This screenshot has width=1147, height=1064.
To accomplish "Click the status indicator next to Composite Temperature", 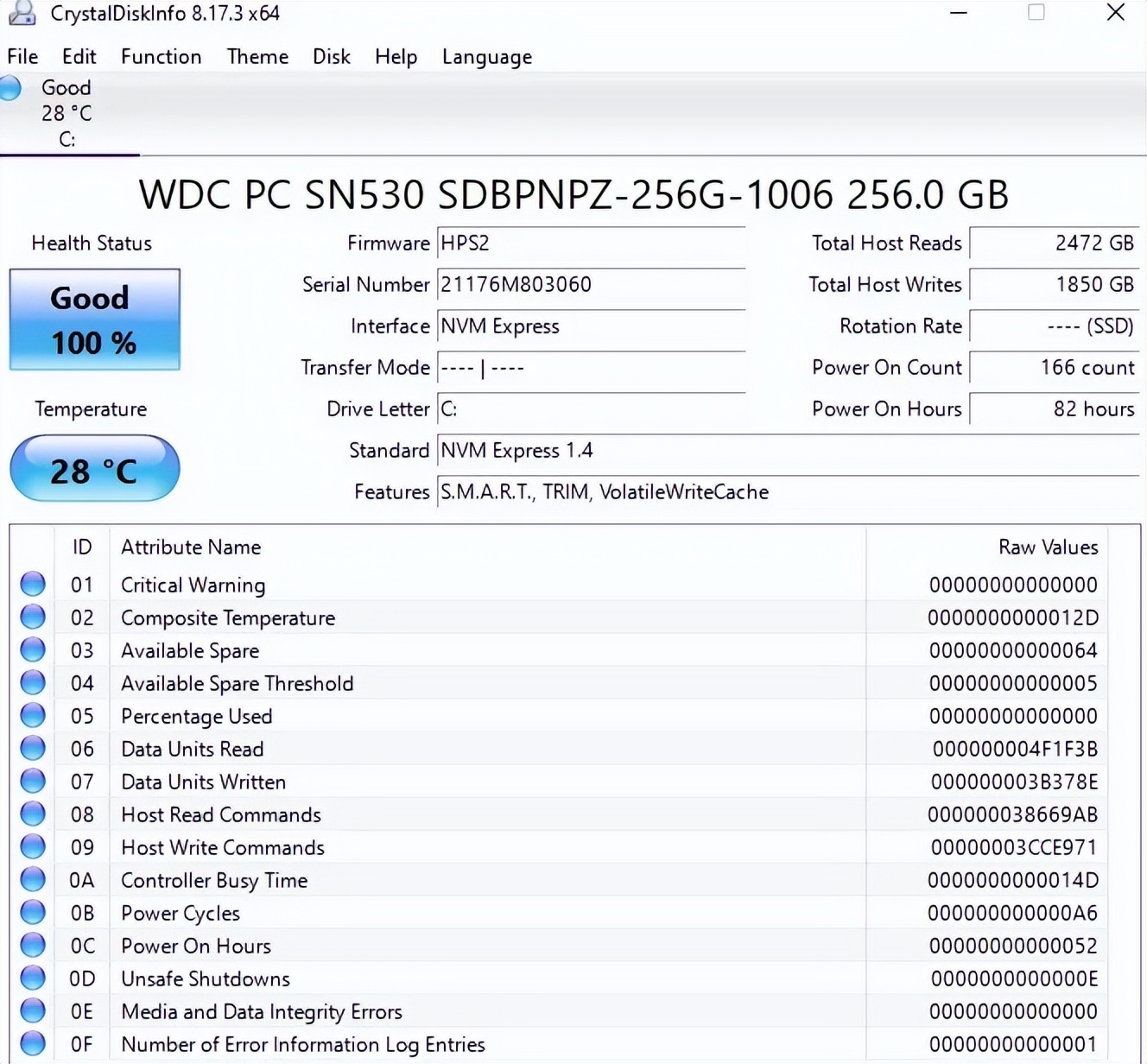I will click(32, 616).
